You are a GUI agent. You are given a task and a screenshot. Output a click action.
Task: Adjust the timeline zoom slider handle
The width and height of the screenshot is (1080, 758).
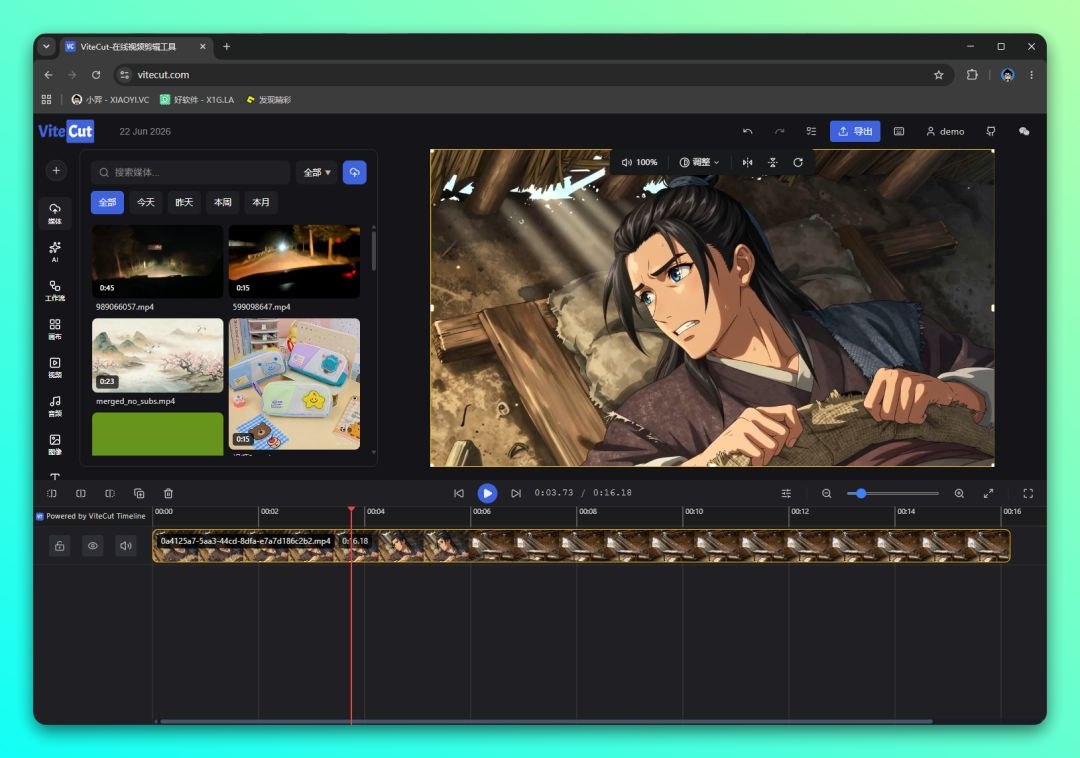pyautogui.click(x=861, y=494)
